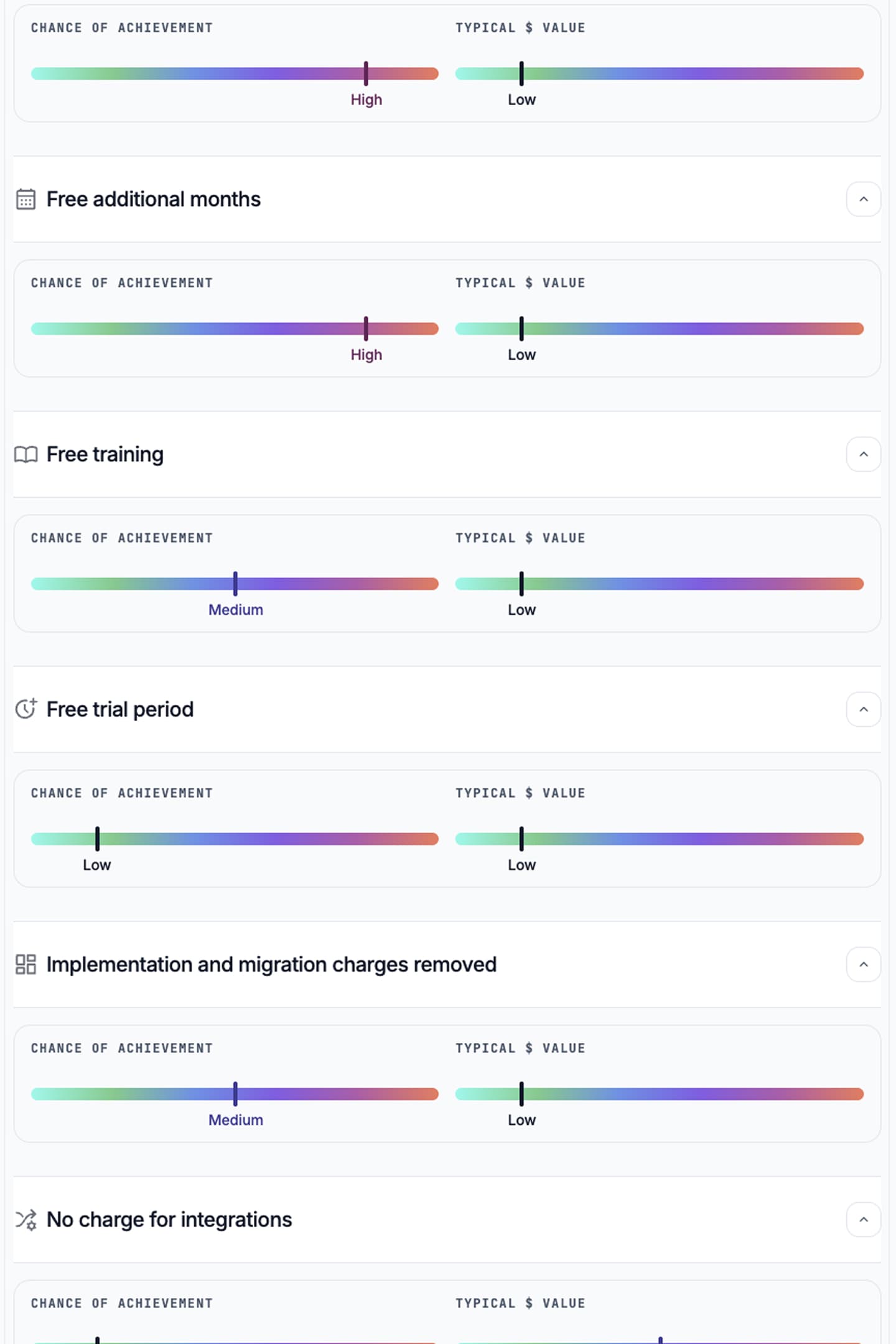Click the grid icon next to Implementation and migration charges
The image size is (896, 1344).
[x=26, y=964]
